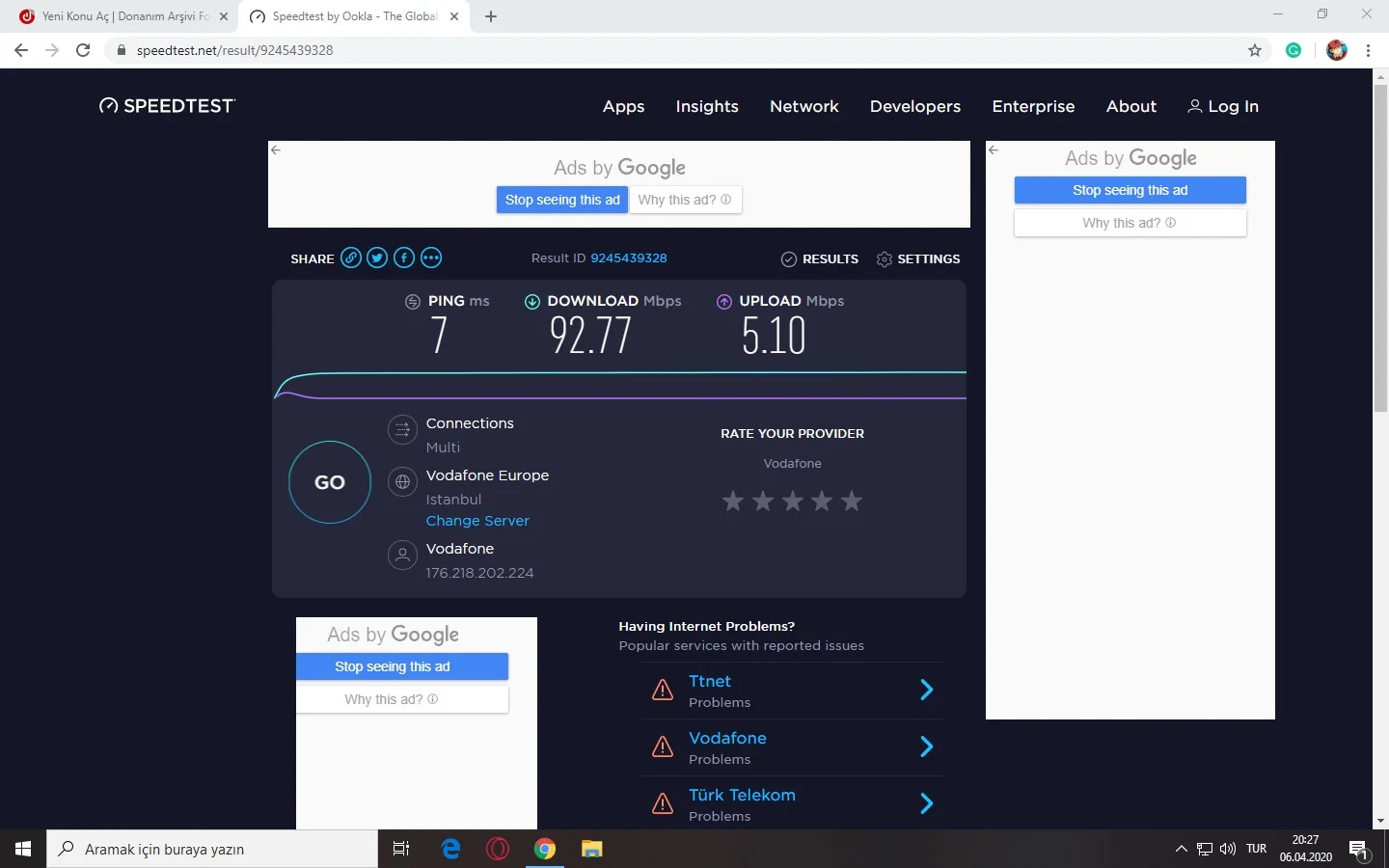The image size is (1389, 868).
Task: Expand Ttnet problems entry
Action: [x=926, y=690]
